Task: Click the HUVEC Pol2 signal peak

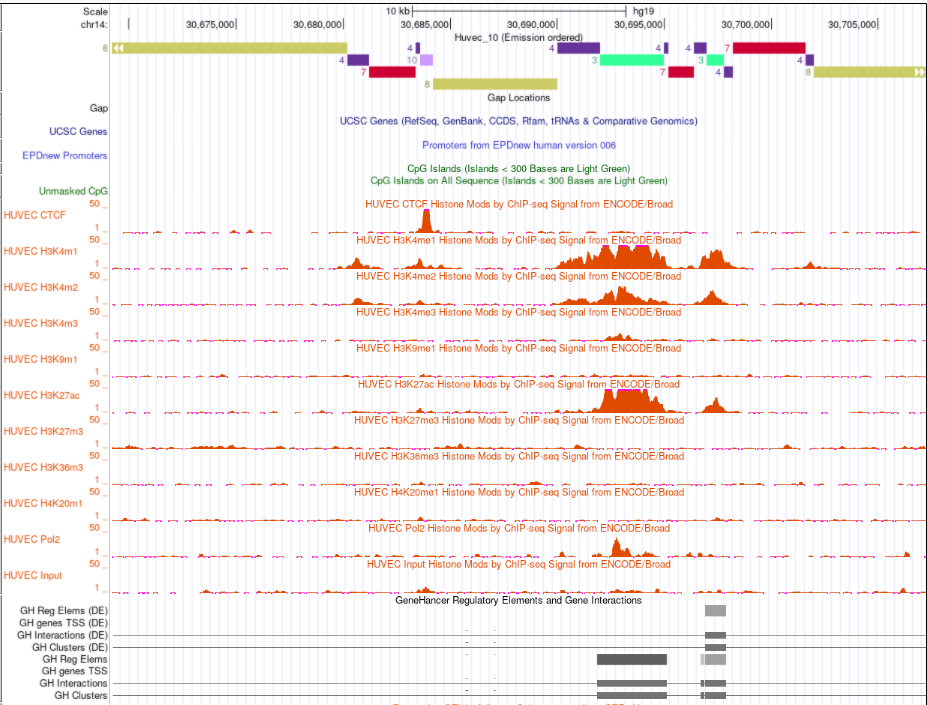Action: (x=618, y=548)
